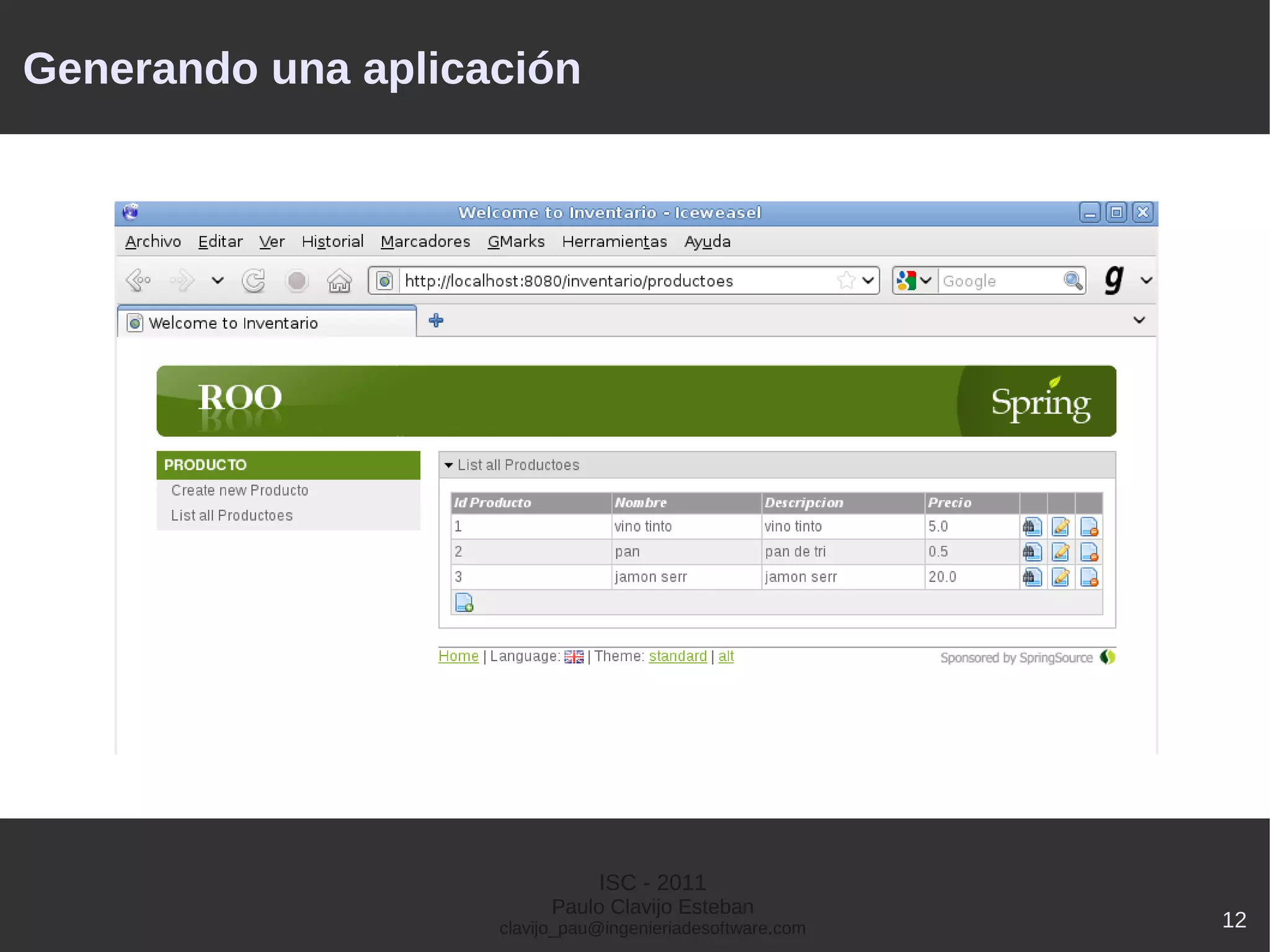Click the Stop loading icon

(x=297, y=281)
